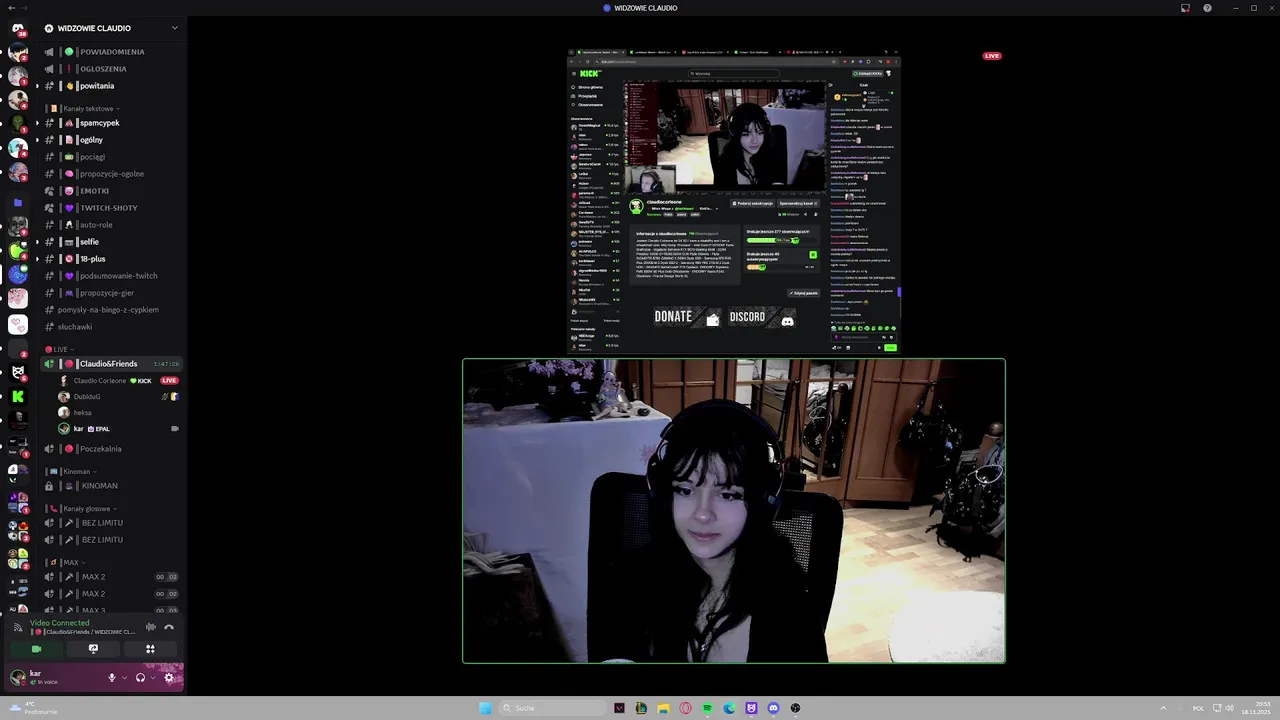Screen dimensions: 1280x720
Task: Open Microsoft Edge from the taskbar
Action: point(729,708)
